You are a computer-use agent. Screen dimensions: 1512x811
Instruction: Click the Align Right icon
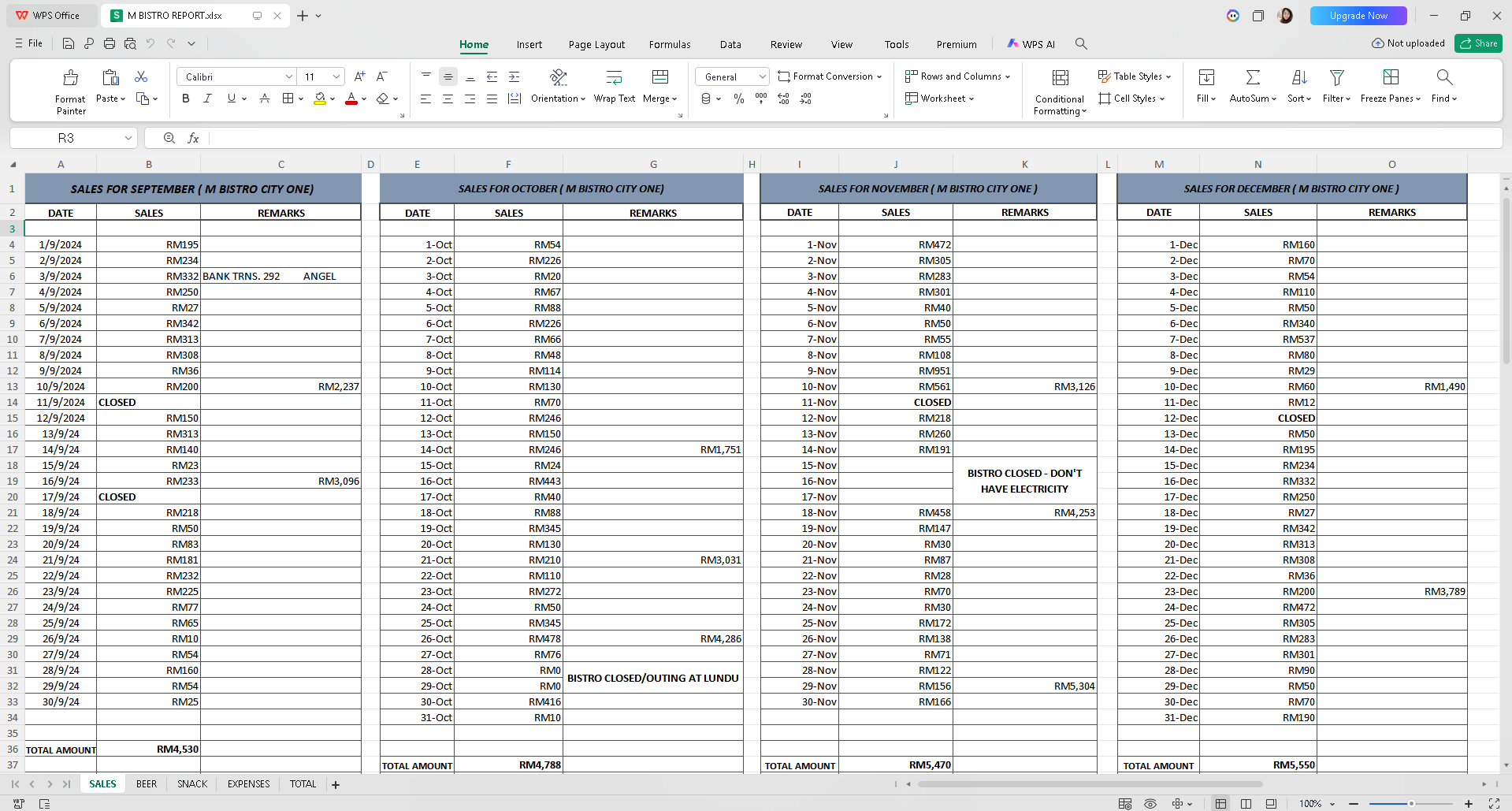pos(470,99)
